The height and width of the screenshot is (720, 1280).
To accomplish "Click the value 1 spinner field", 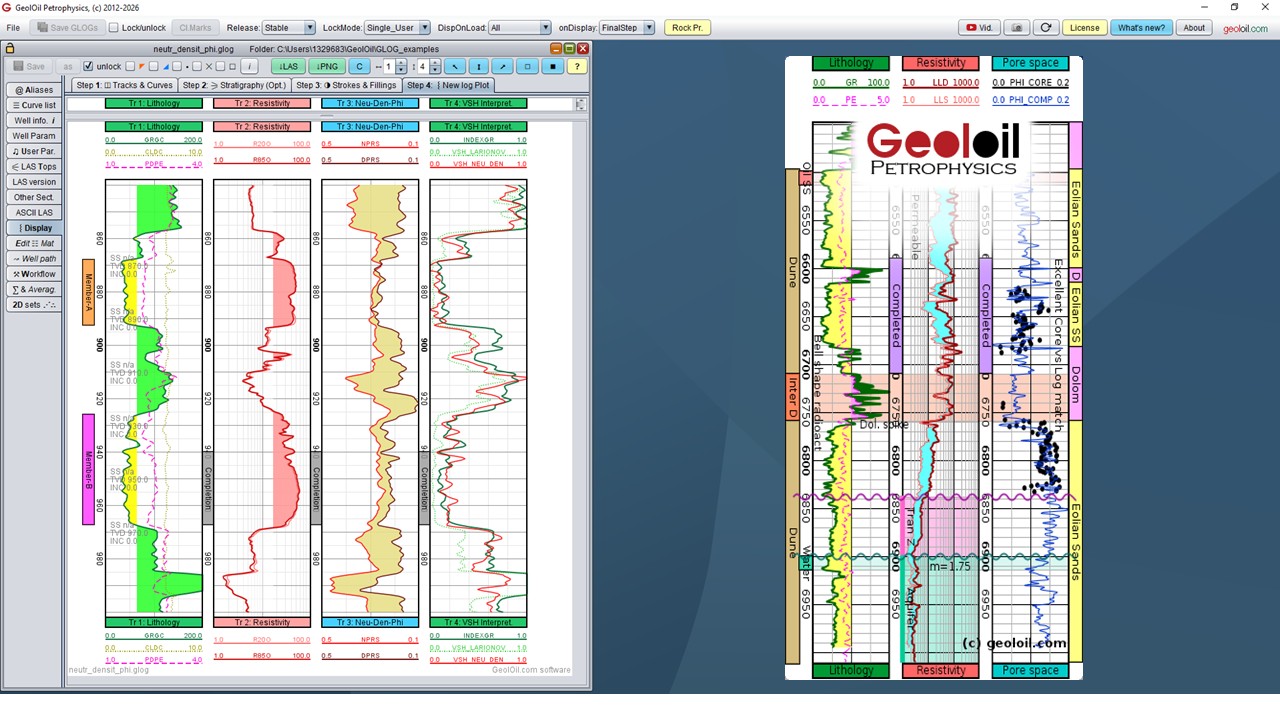I will coord(389,67).
